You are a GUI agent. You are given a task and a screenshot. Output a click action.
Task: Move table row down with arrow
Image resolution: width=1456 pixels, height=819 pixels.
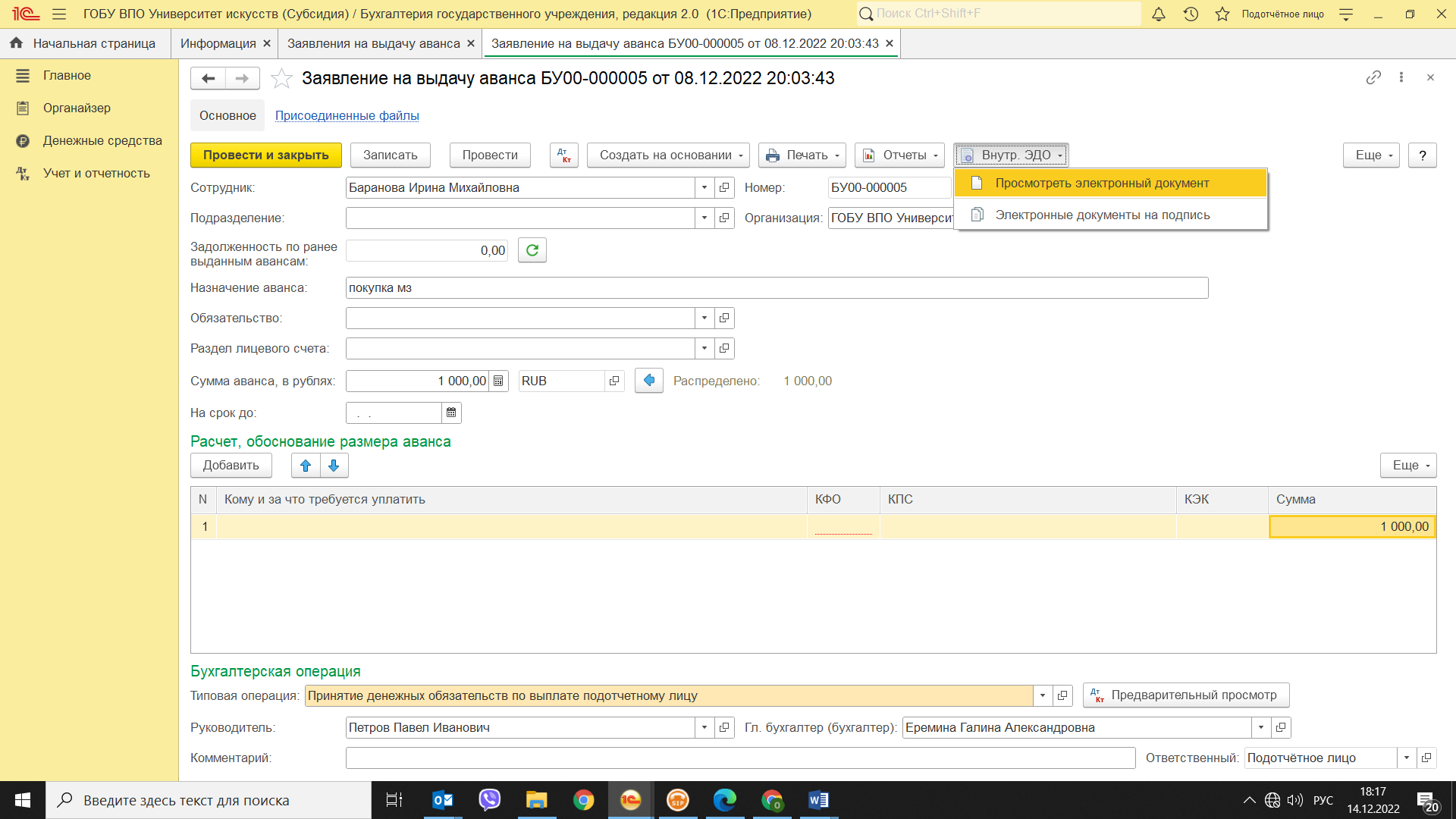click(x=334, y=465)
